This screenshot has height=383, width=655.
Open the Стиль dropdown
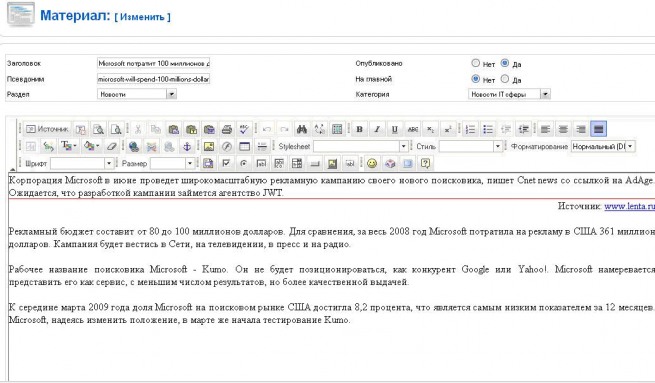(470, 146)
